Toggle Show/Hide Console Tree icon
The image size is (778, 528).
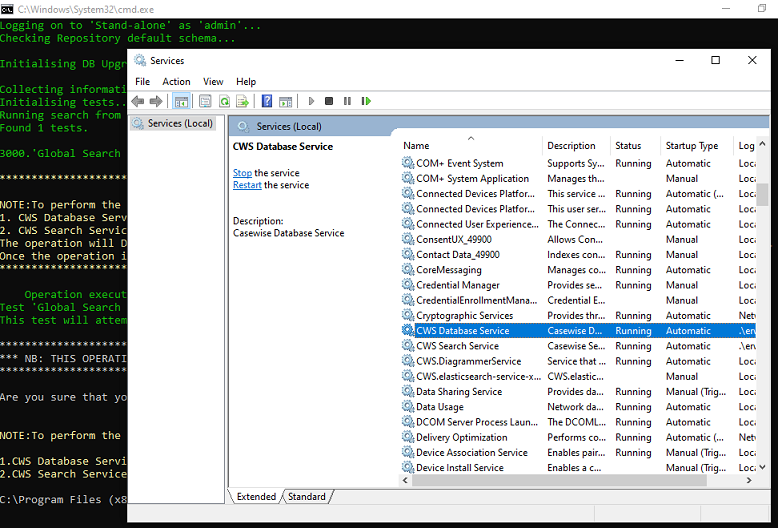[x=182, y=101]
